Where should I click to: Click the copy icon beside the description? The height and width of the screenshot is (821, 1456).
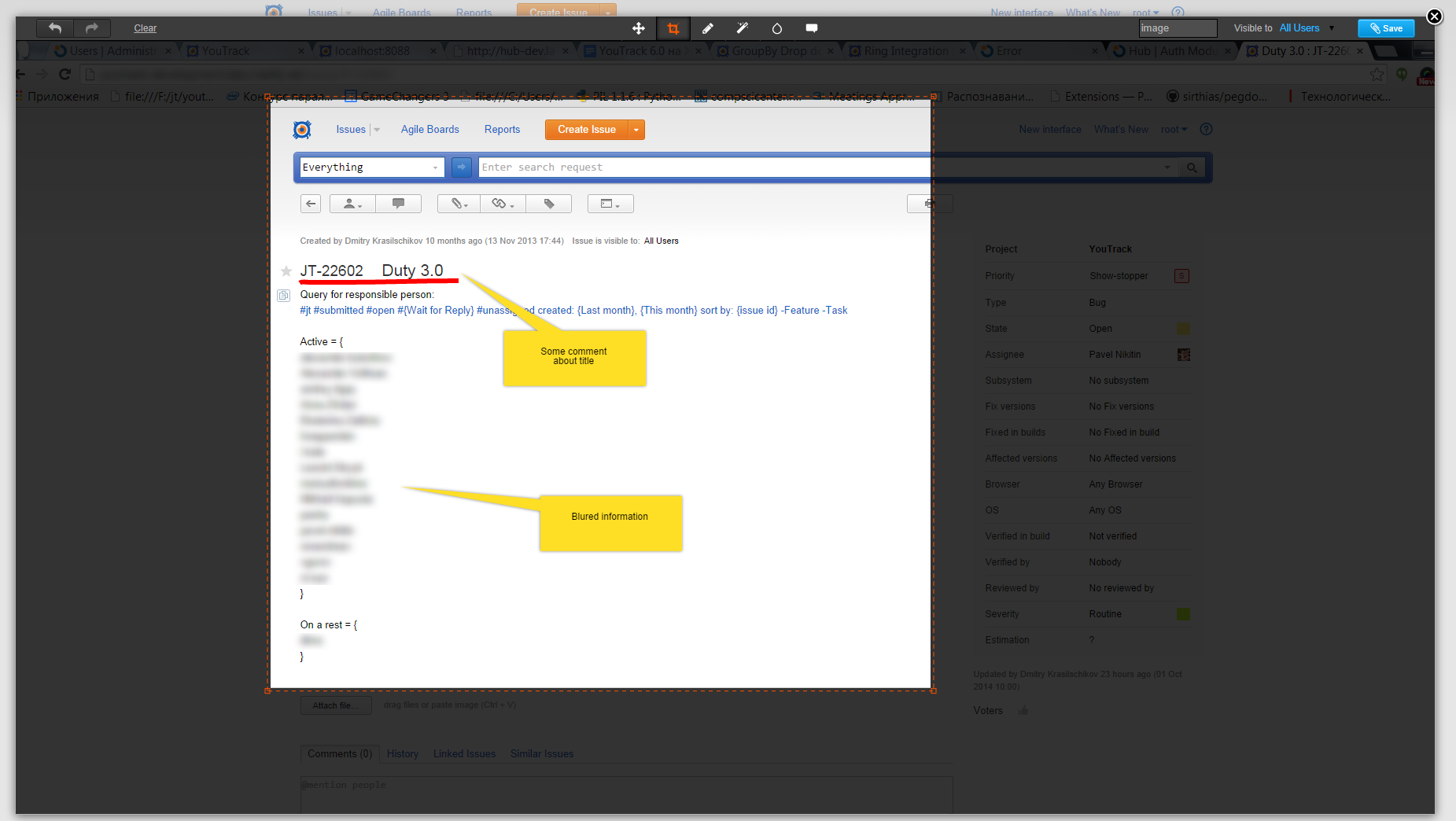(x=284, y=296)
